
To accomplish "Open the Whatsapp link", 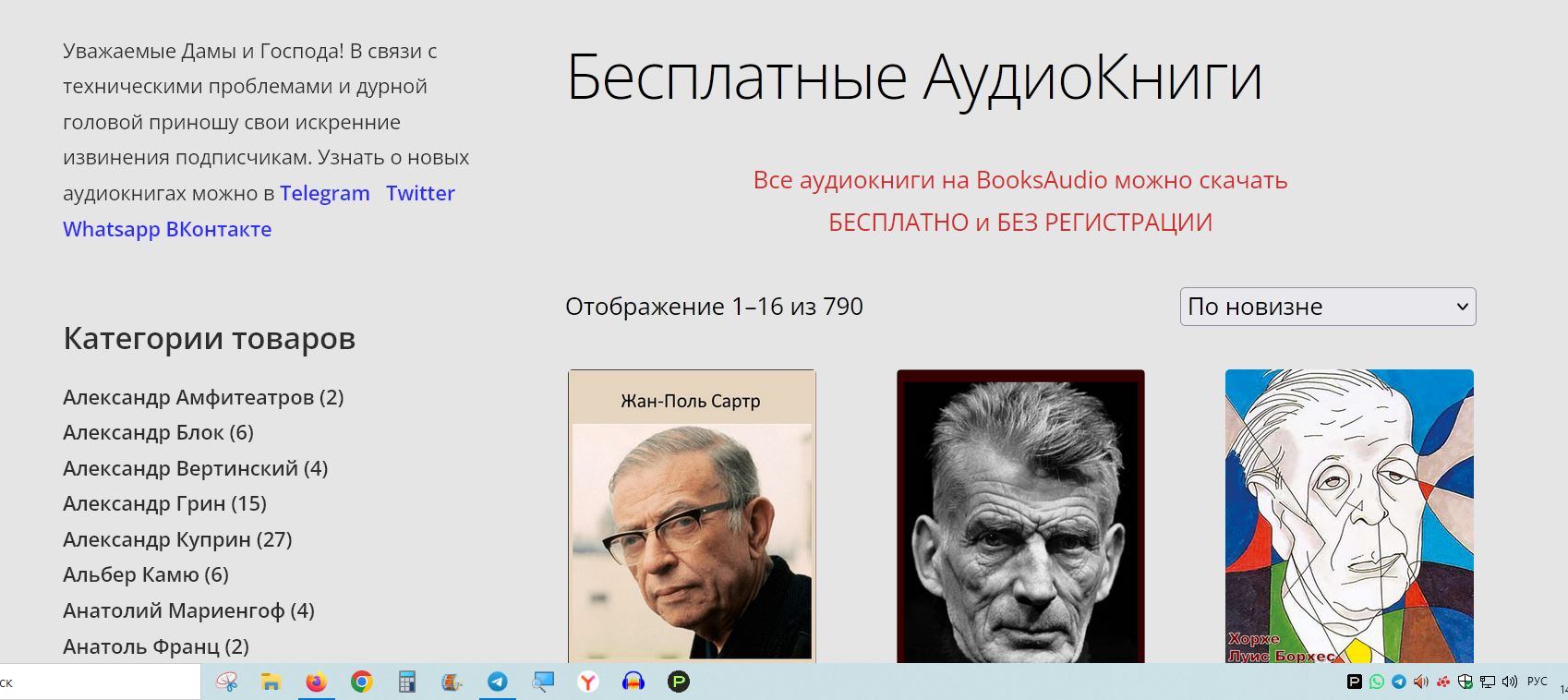I will (112, 229).
